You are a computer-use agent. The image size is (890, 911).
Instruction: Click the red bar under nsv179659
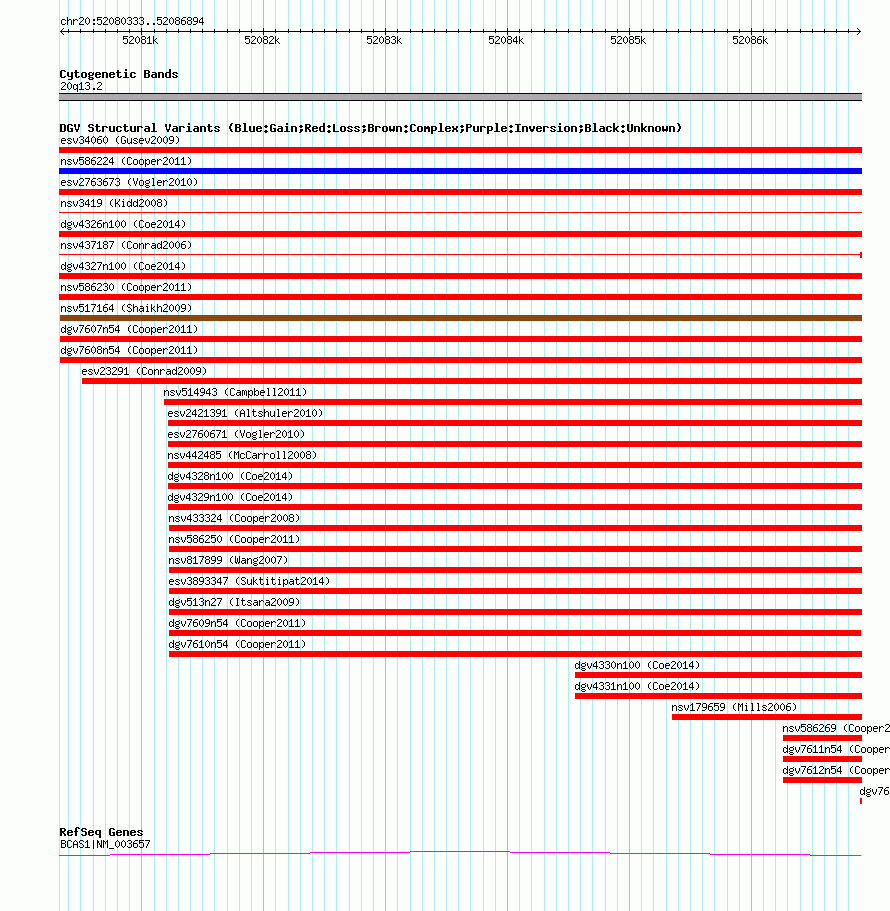(x=767, y=717)
